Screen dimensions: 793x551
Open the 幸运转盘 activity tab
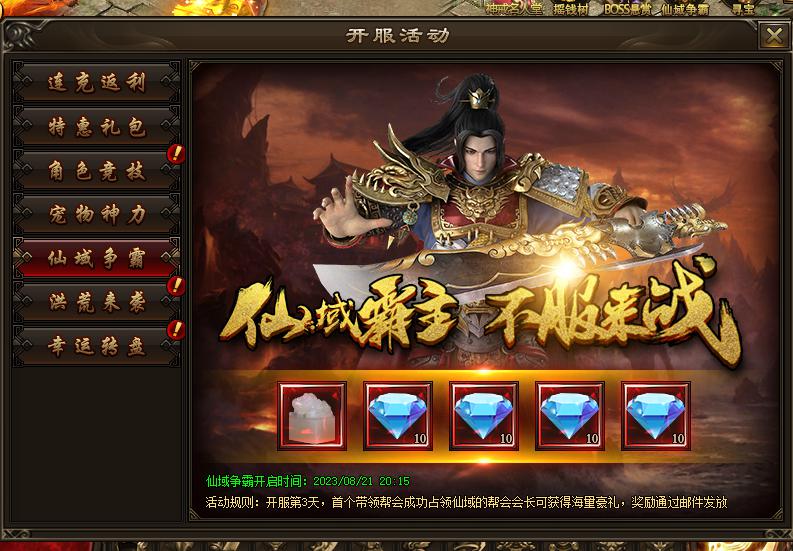pos(97,346)
